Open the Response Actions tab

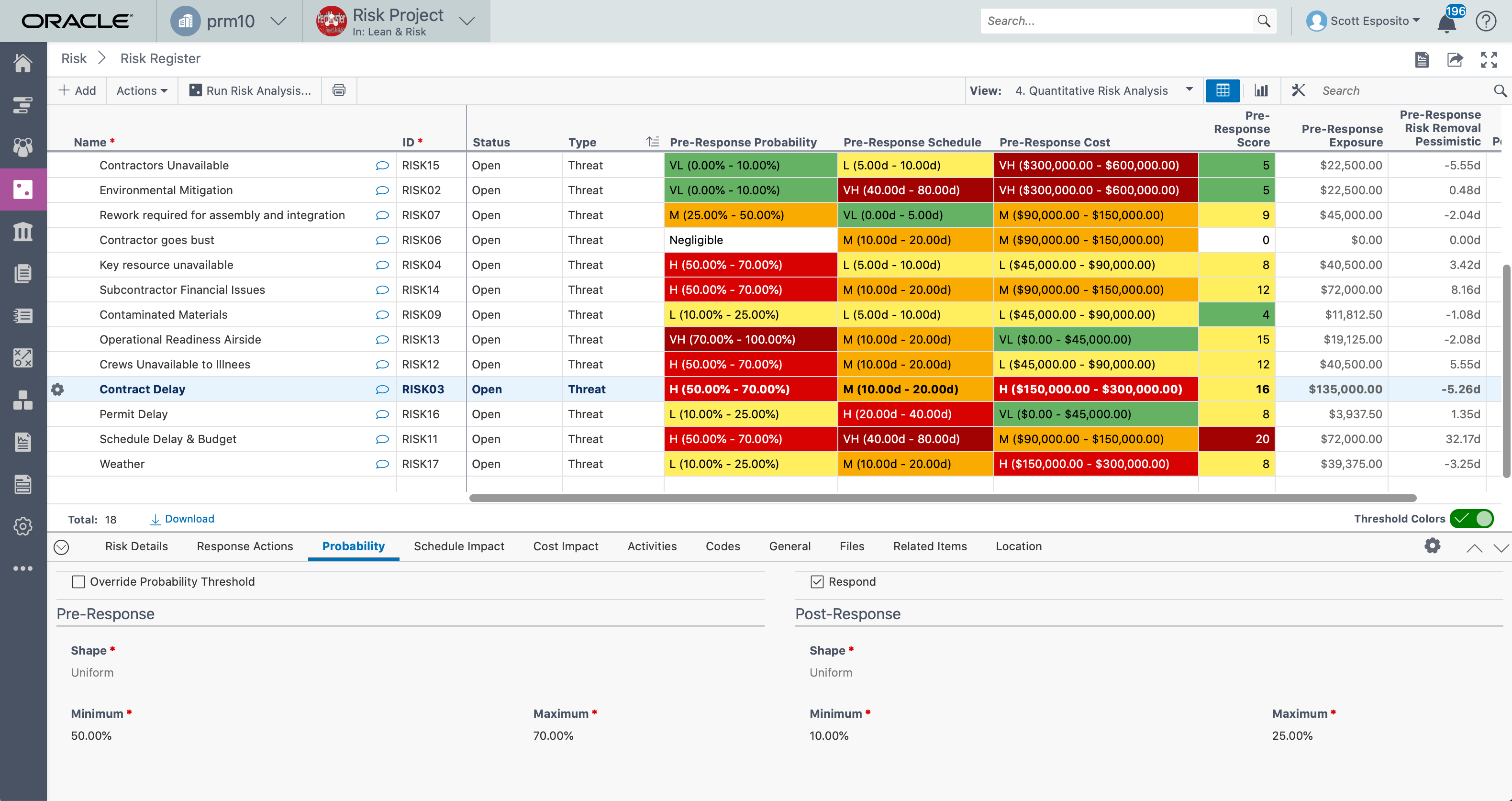pyautogui.click(x=245, y=546)
